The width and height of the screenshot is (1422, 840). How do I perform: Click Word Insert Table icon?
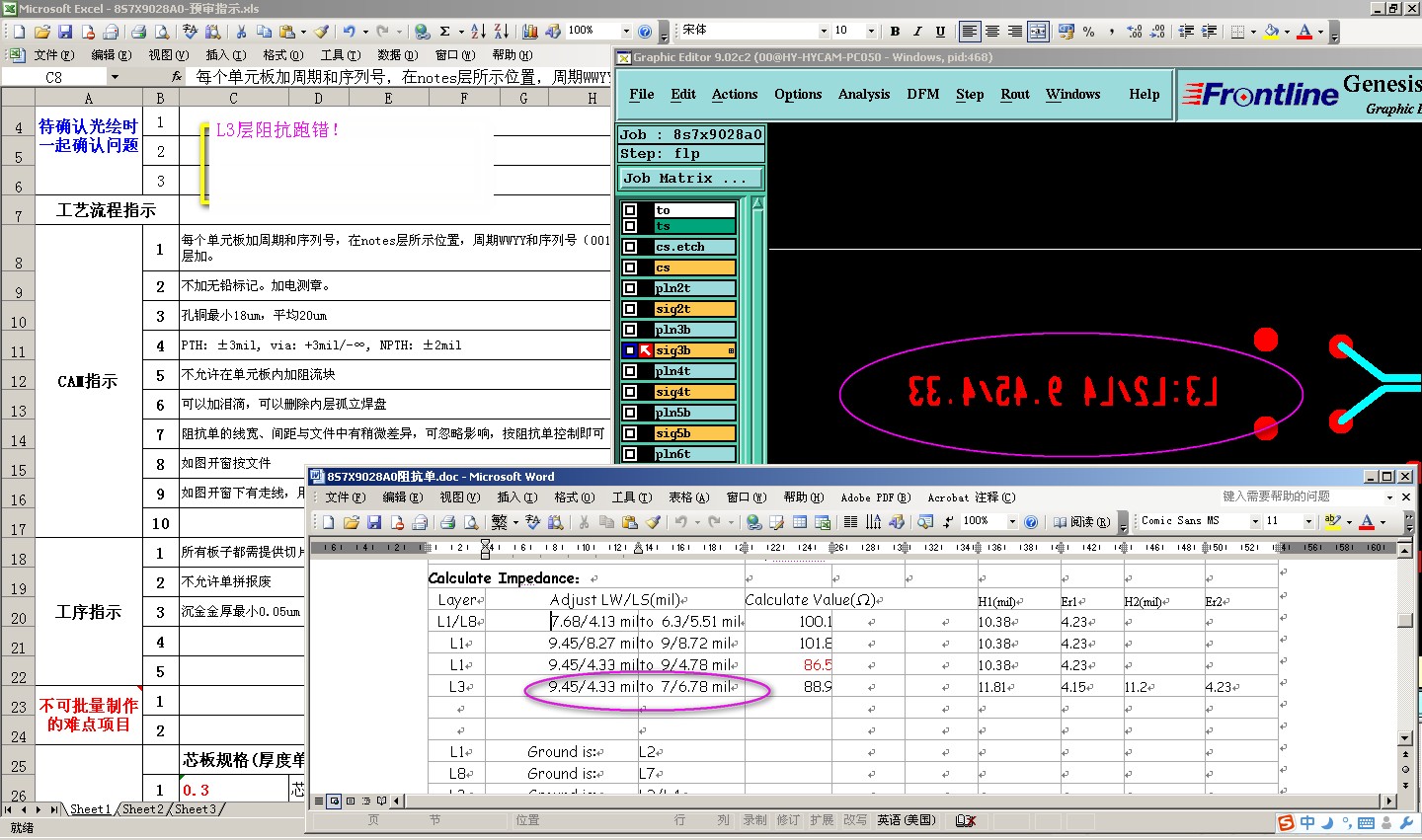[799, 521]
